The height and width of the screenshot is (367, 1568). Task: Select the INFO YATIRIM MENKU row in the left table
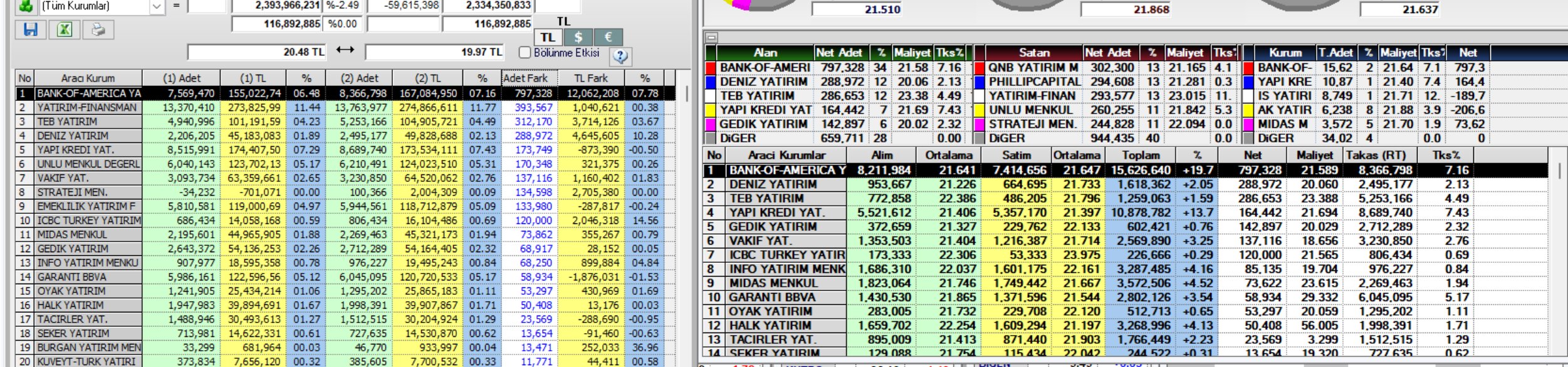coord(345,263)
